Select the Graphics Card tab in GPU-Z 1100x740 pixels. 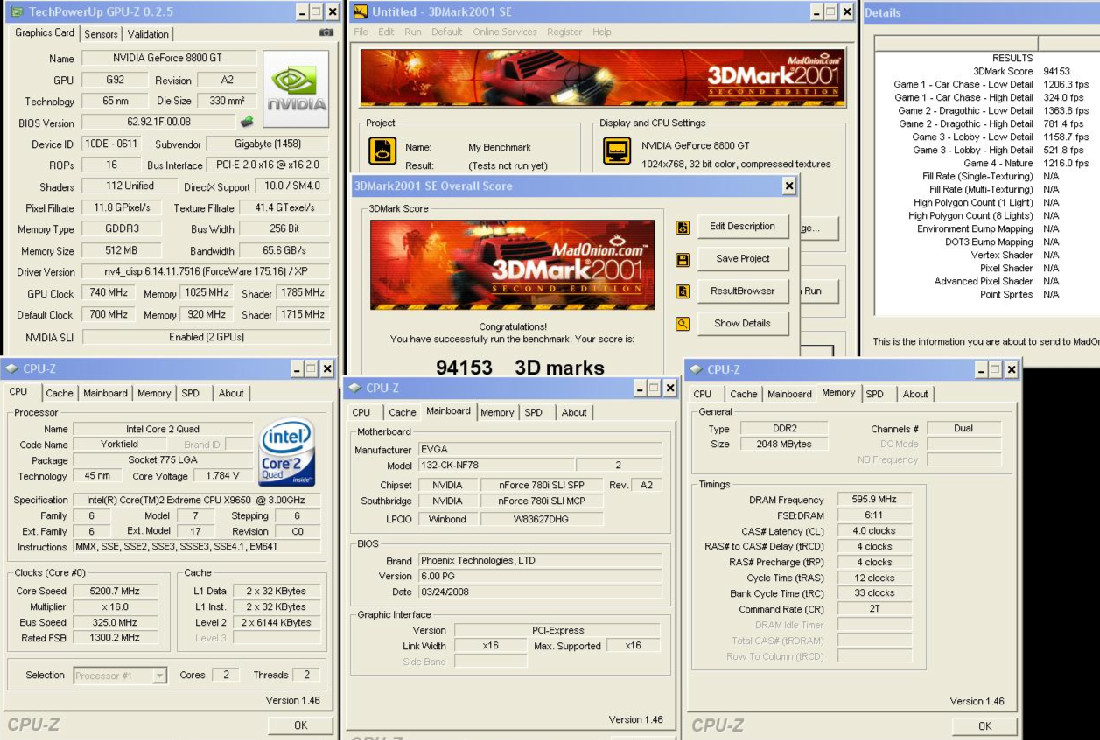[45, 32]
